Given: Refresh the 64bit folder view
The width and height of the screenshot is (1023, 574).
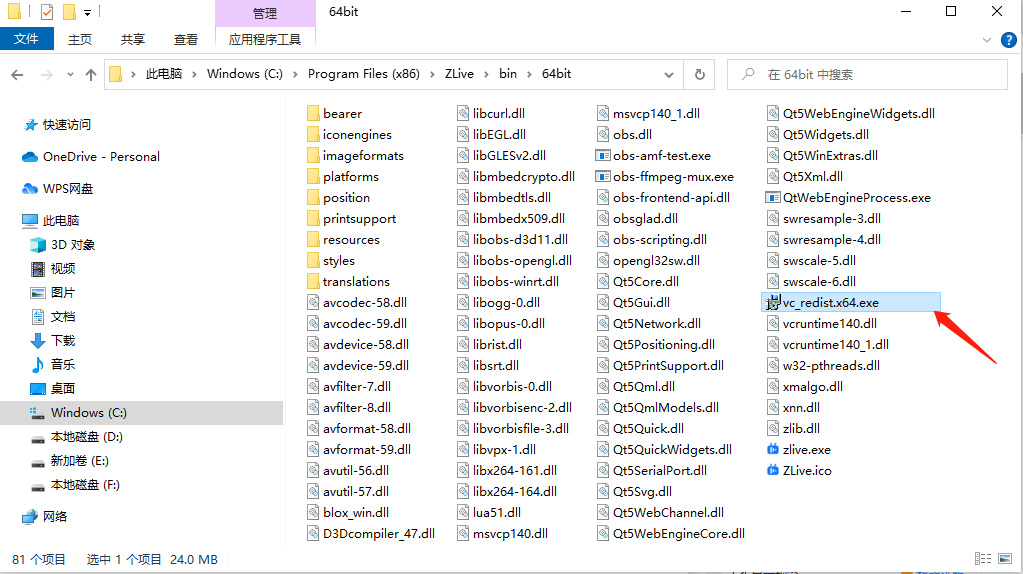Looking at the screenshot, I should coord(699,74).
